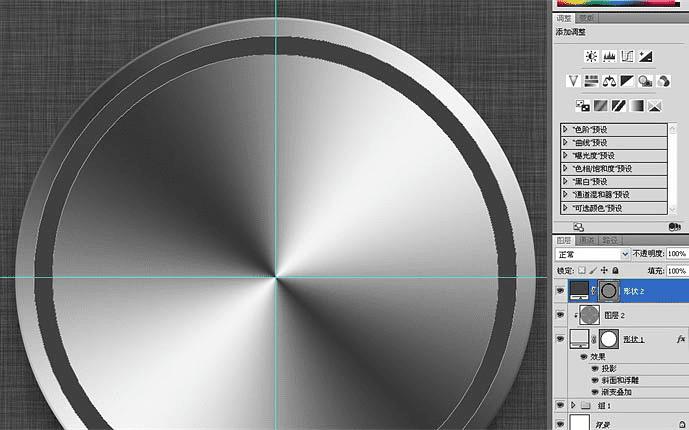689x430 pixels.
Task: Click the fx icon on 形状 1 layer
Action: (681, 339)
